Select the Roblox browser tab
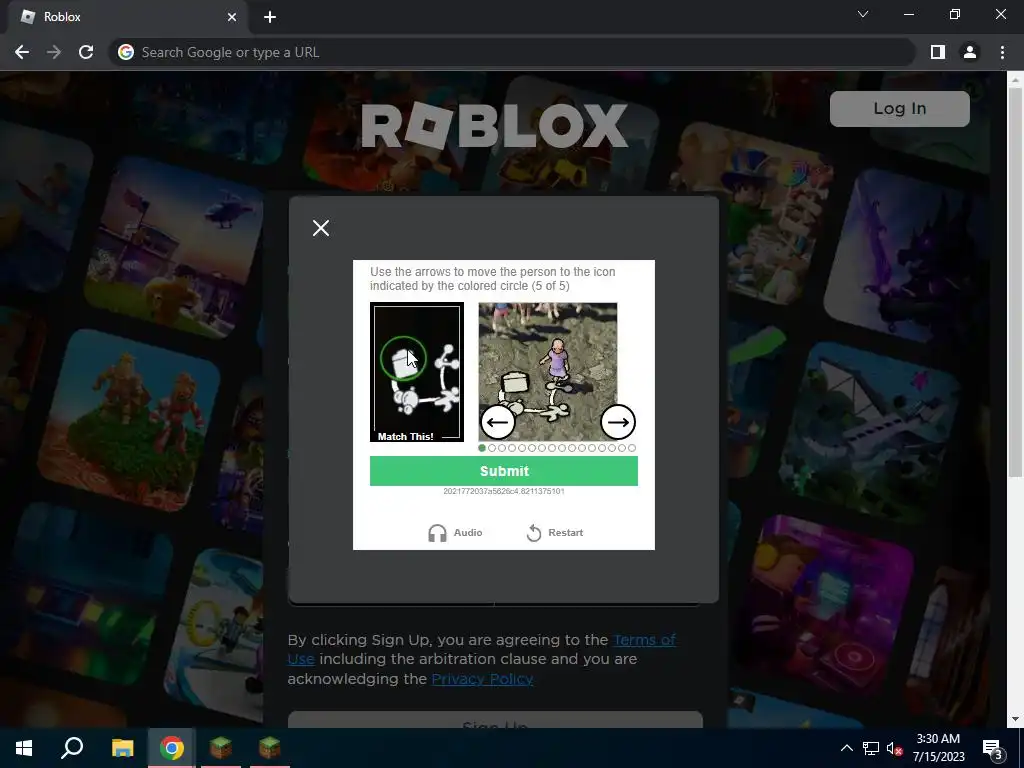 pos(128,18)
